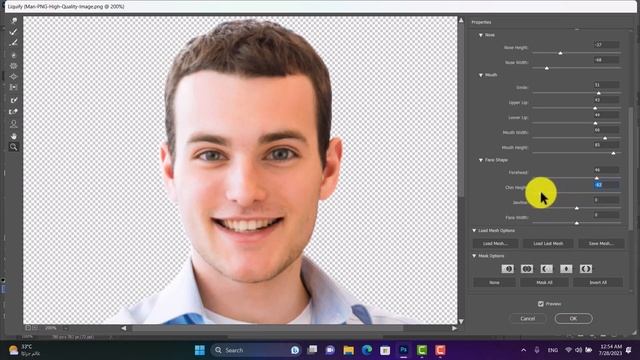Click the Save Mesh button
The image size is (640, 360).
pos(601,244)
